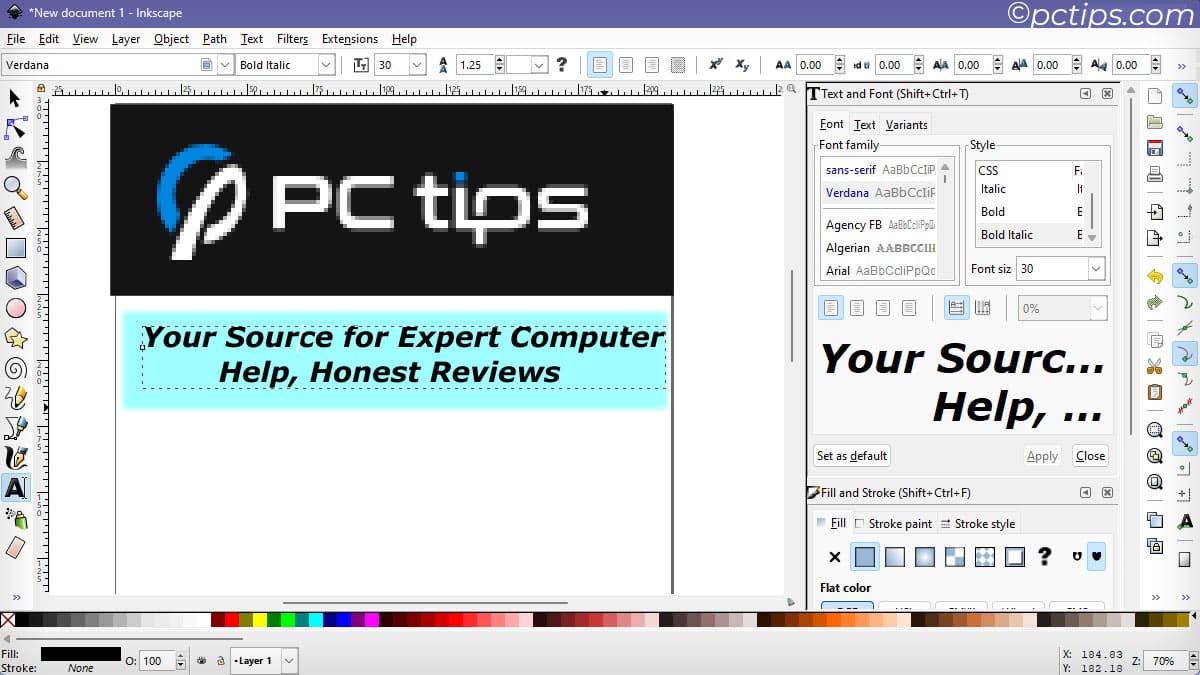Expand the Bold Italic style dropdown

[x=326, y=65]
